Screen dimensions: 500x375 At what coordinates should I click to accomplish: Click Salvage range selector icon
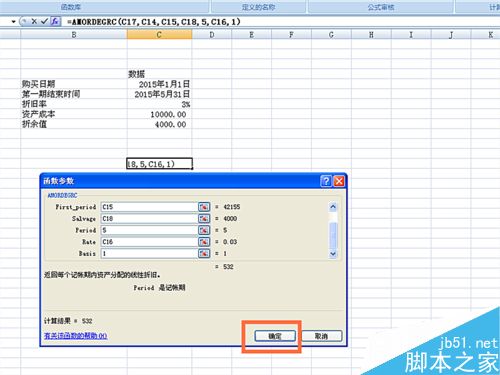(x=204, y=219)
